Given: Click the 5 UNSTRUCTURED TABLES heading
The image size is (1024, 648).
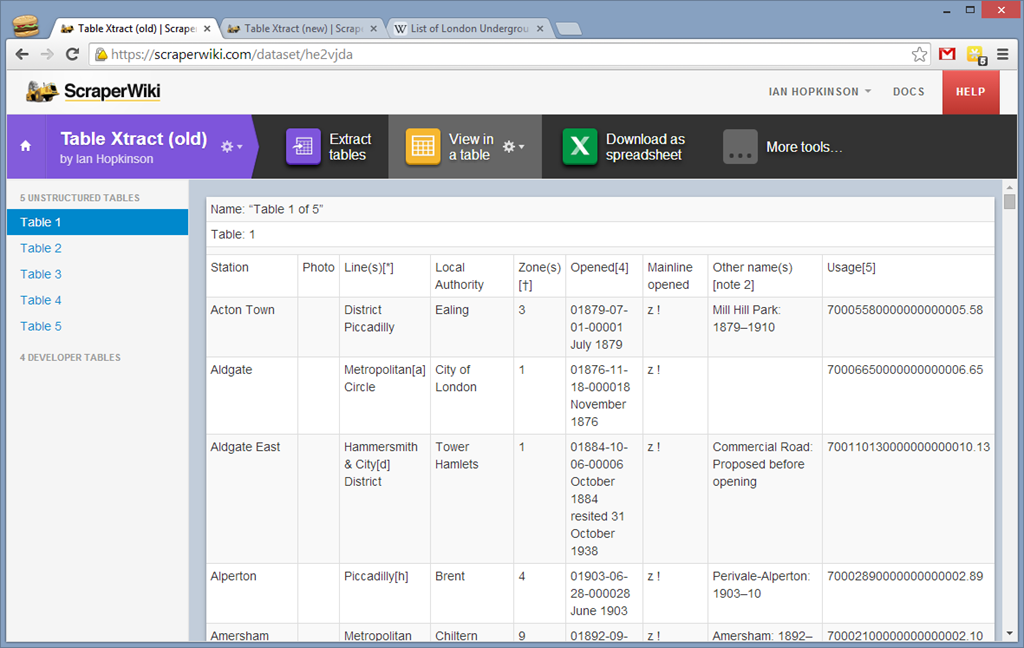Looking at the screenshot, I should 80,197.
